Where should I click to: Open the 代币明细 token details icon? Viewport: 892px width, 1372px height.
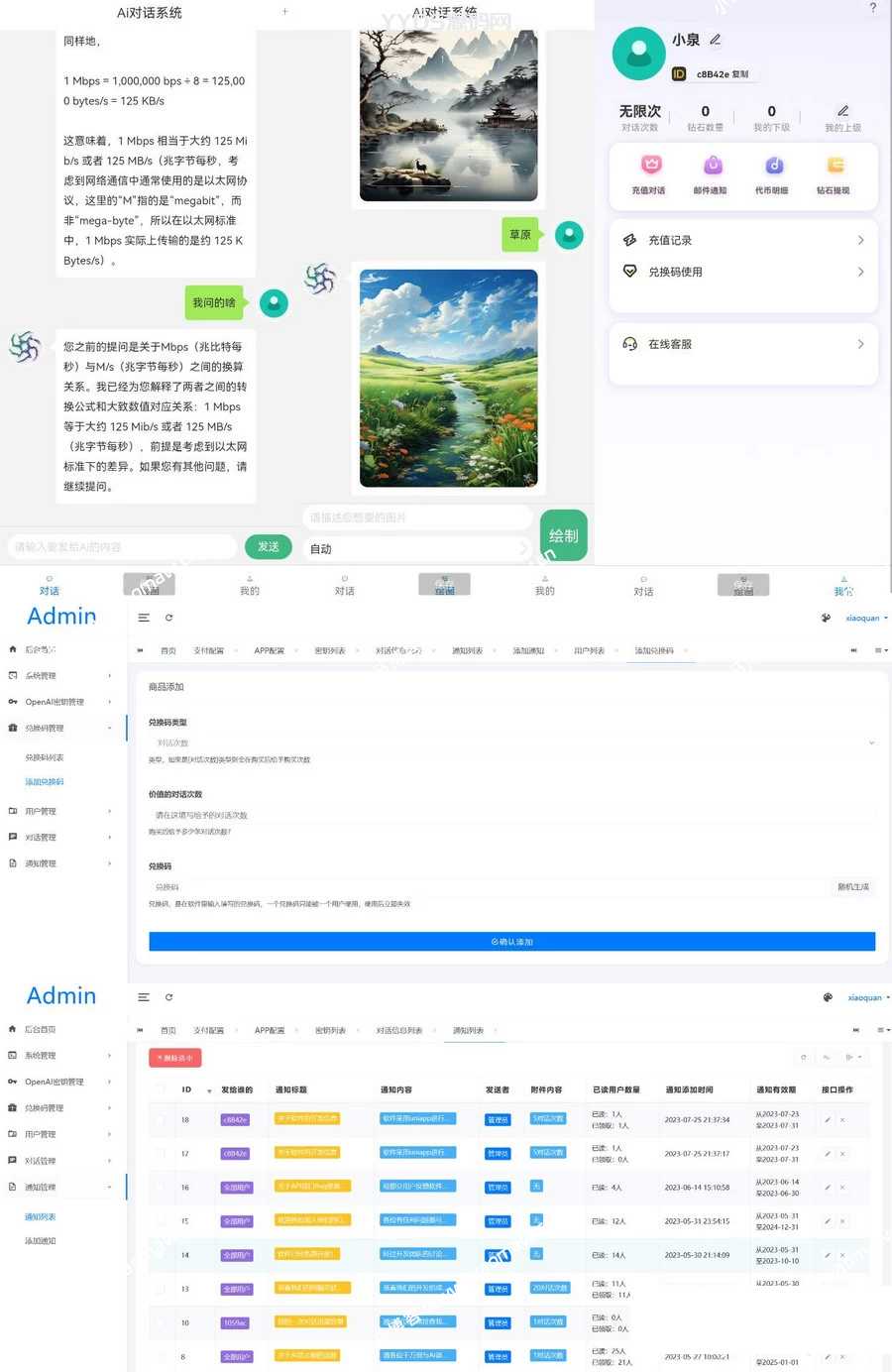774,166
